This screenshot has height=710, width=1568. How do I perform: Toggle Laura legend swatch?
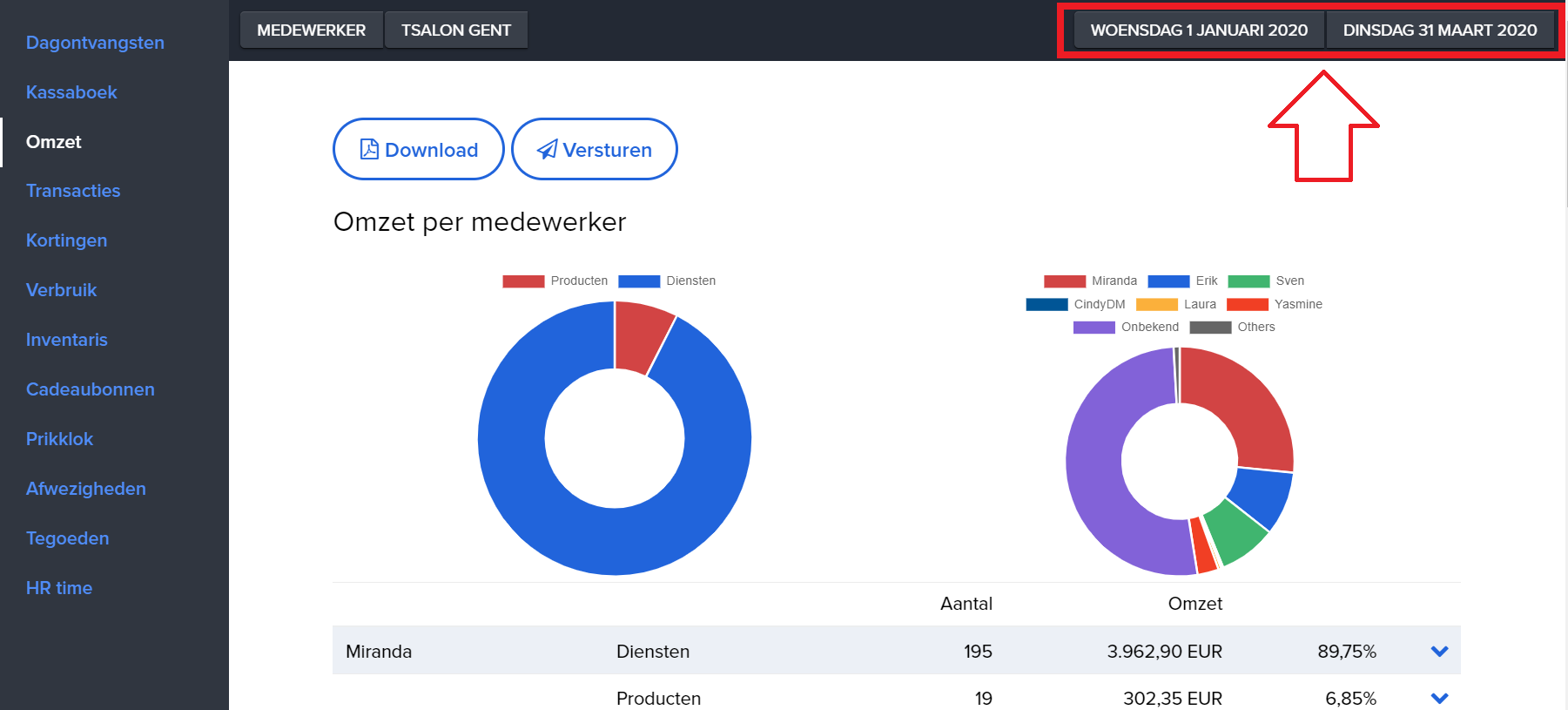tap(1157, 304)
